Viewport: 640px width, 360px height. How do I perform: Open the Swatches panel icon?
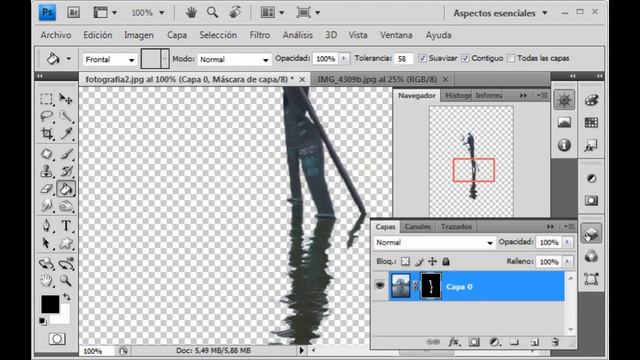pos(591,122)
